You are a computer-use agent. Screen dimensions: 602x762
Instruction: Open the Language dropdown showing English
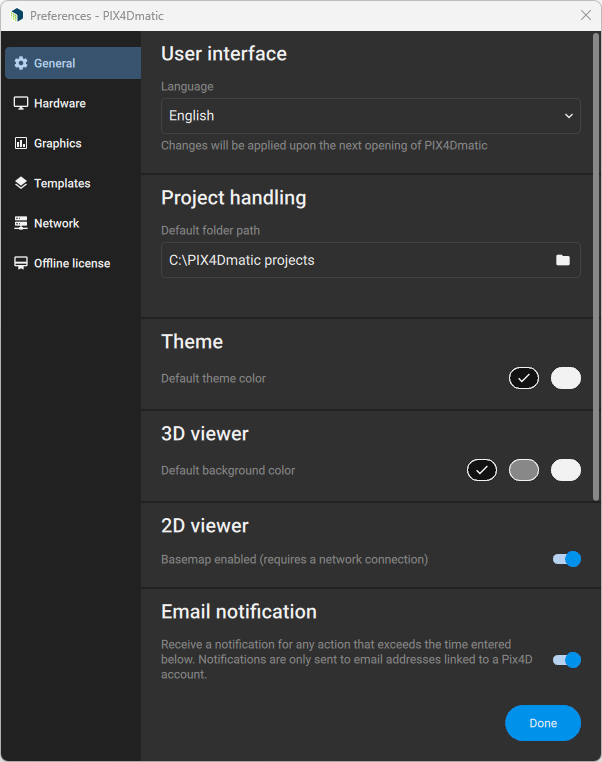(x=371, y=116)
